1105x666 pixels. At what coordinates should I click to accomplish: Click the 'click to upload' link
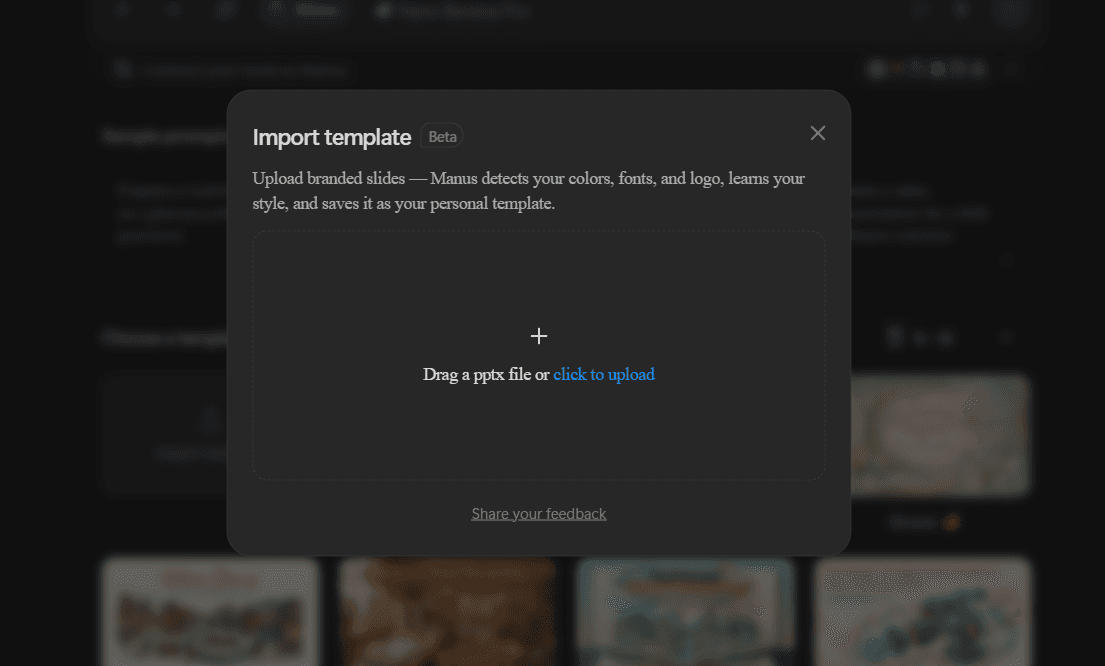(604, 374)
